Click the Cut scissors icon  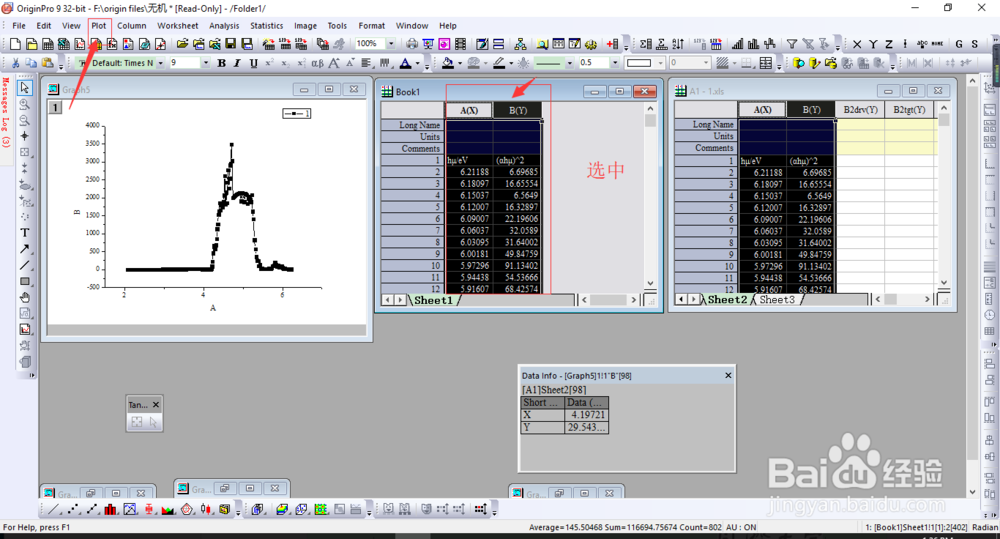tap(15, 63)
